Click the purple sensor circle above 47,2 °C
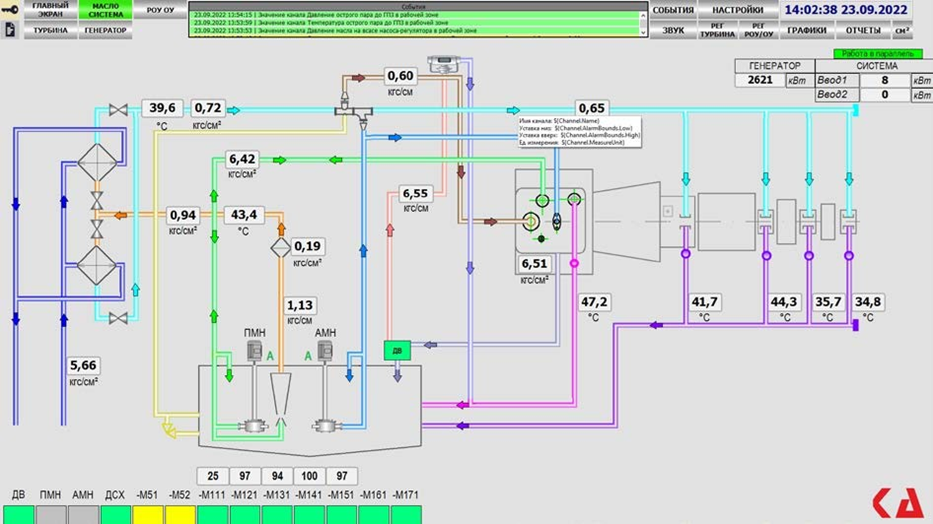The image size is (933, 524). coord(574,263)
